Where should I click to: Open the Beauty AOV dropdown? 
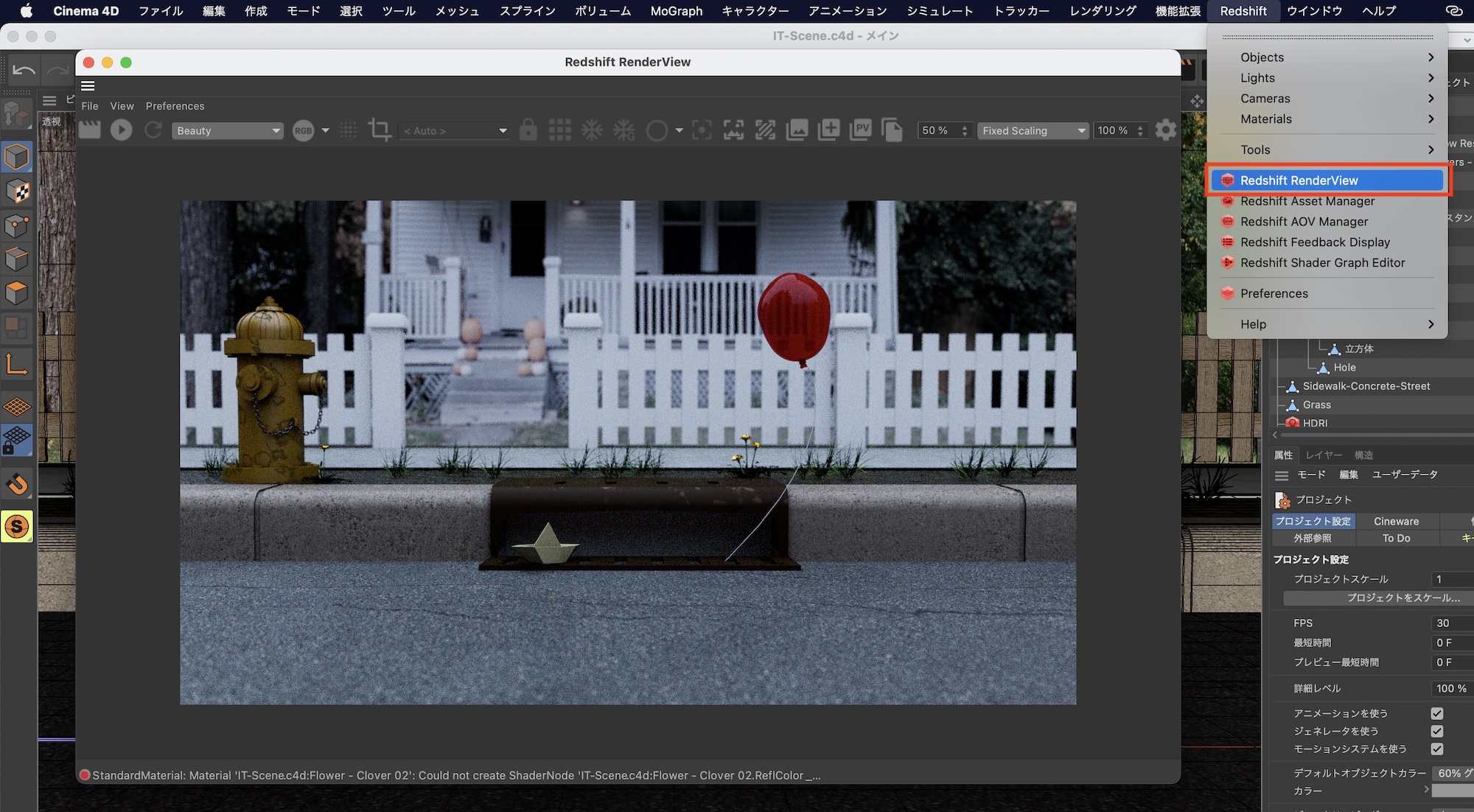[227, 130]
